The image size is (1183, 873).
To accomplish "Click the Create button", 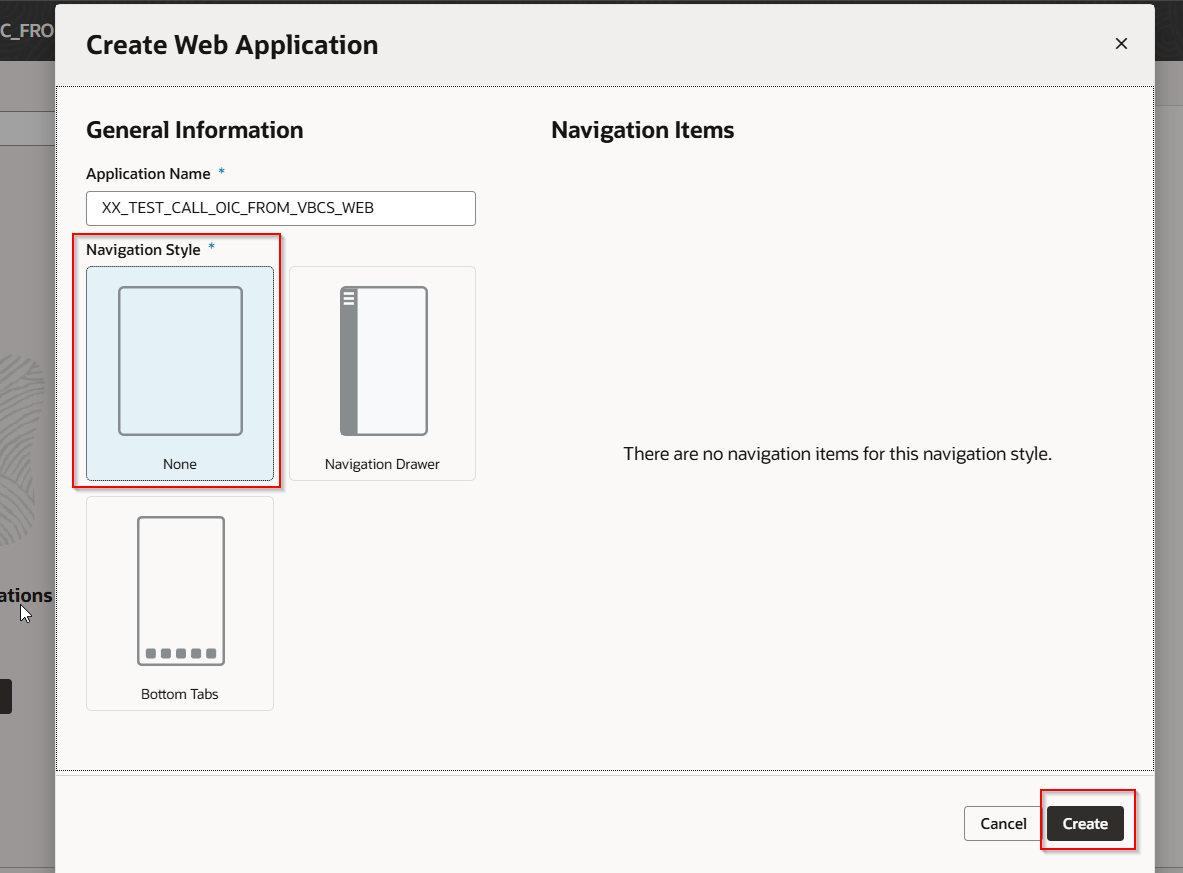I will [1085, 823].
